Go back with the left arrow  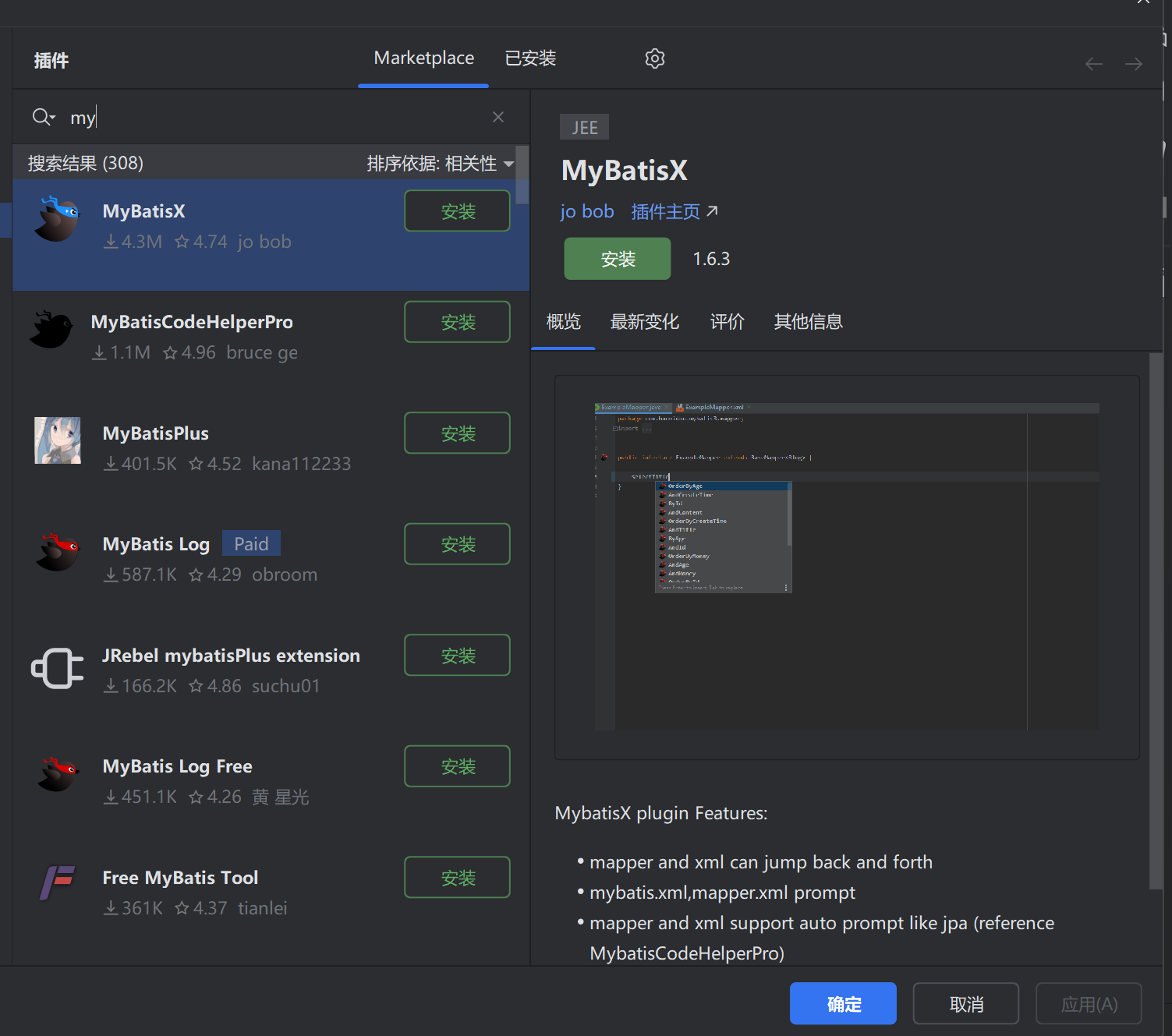coord(1094,64)
